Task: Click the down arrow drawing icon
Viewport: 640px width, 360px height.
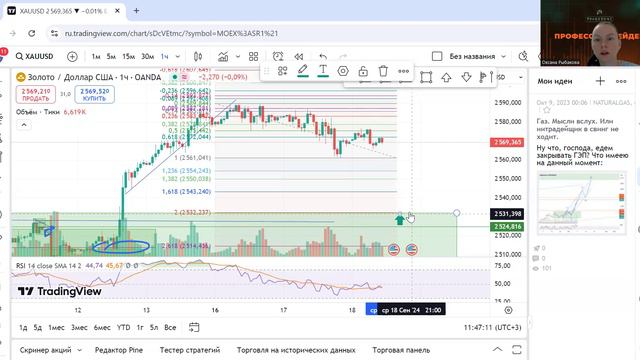Action: coord(466,78)
